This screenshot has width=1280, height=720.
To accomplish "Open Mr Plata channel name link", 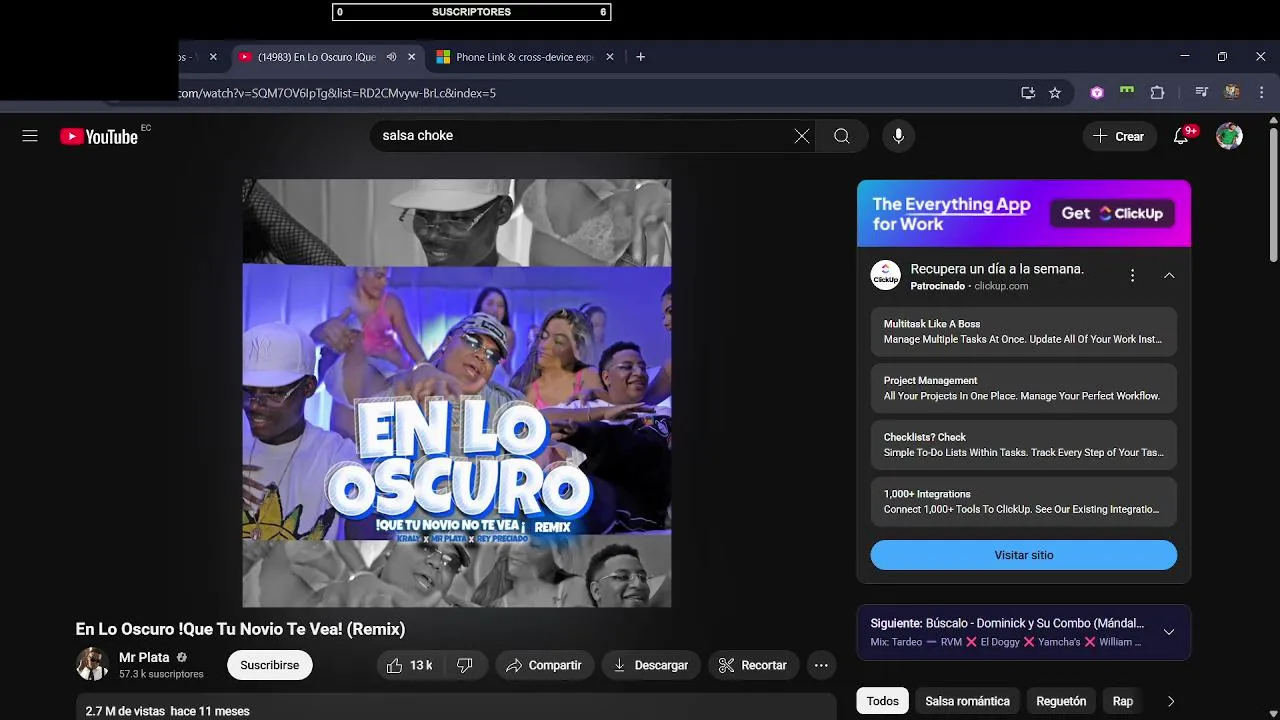I will [x=144, y=657].
